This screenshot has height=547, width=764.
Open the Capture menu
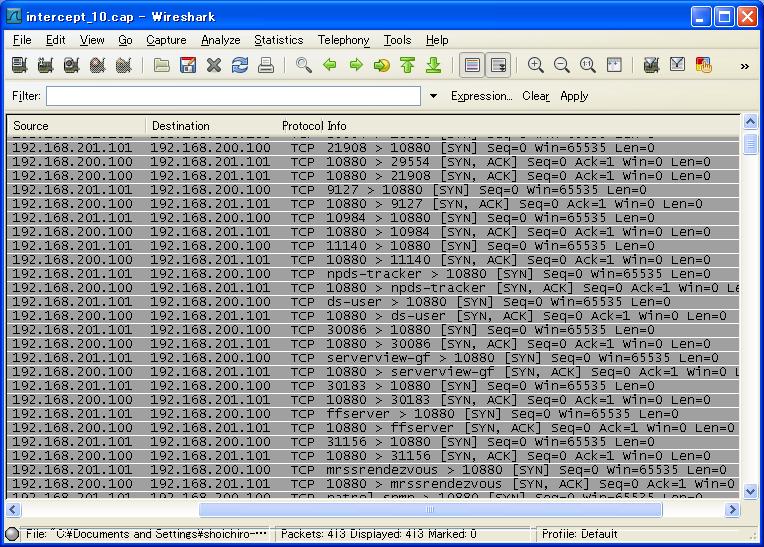tap(166, 40)
